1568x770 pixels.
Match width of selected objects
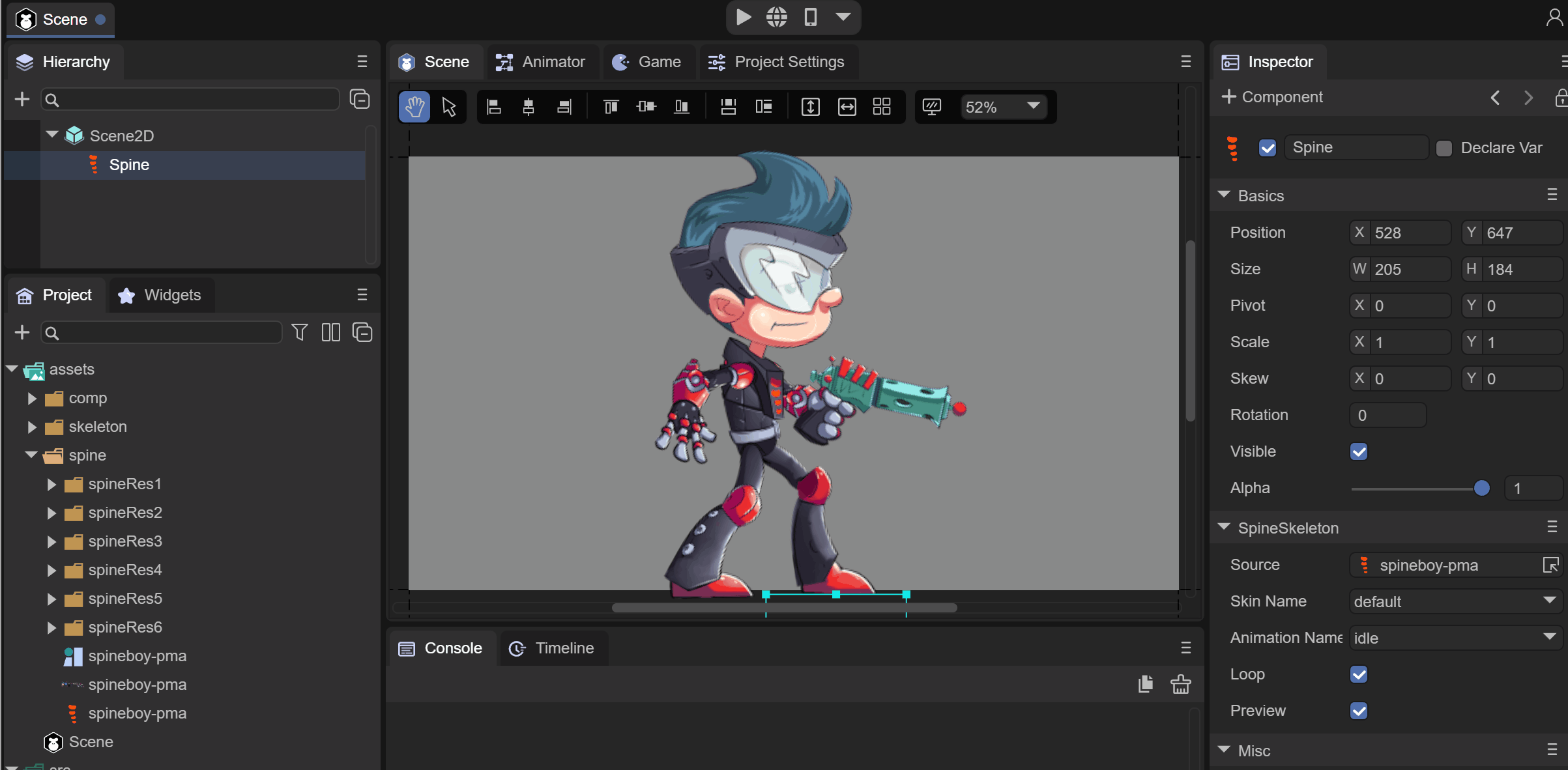pos(847,107)
